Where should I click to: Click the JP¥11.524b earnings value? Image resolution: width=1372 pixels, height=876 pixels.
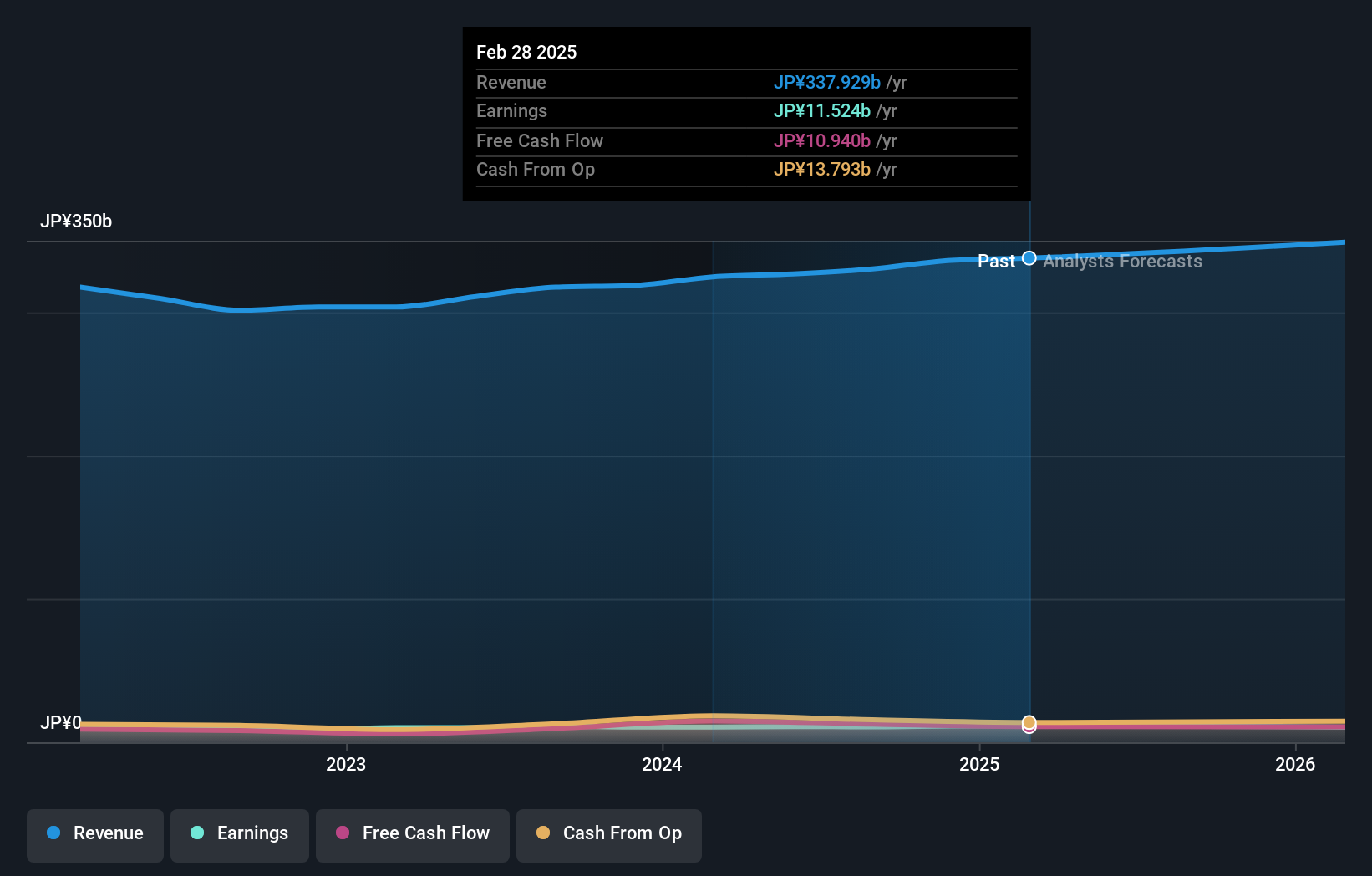[822, 111]
